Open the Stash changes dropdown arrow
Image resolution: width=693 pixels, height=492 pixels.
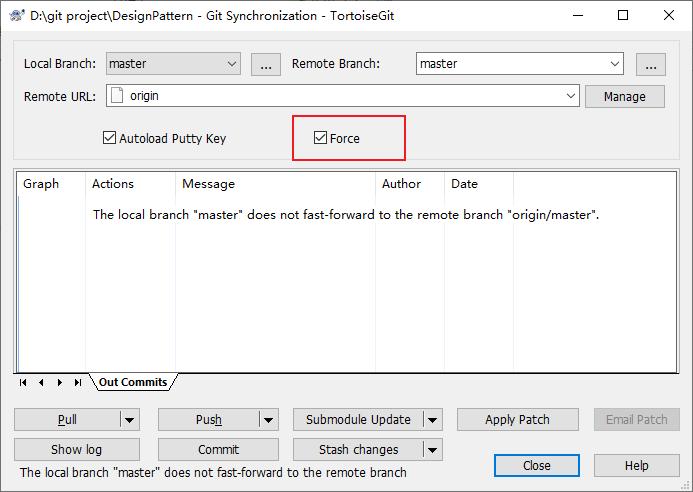point(433,450)
